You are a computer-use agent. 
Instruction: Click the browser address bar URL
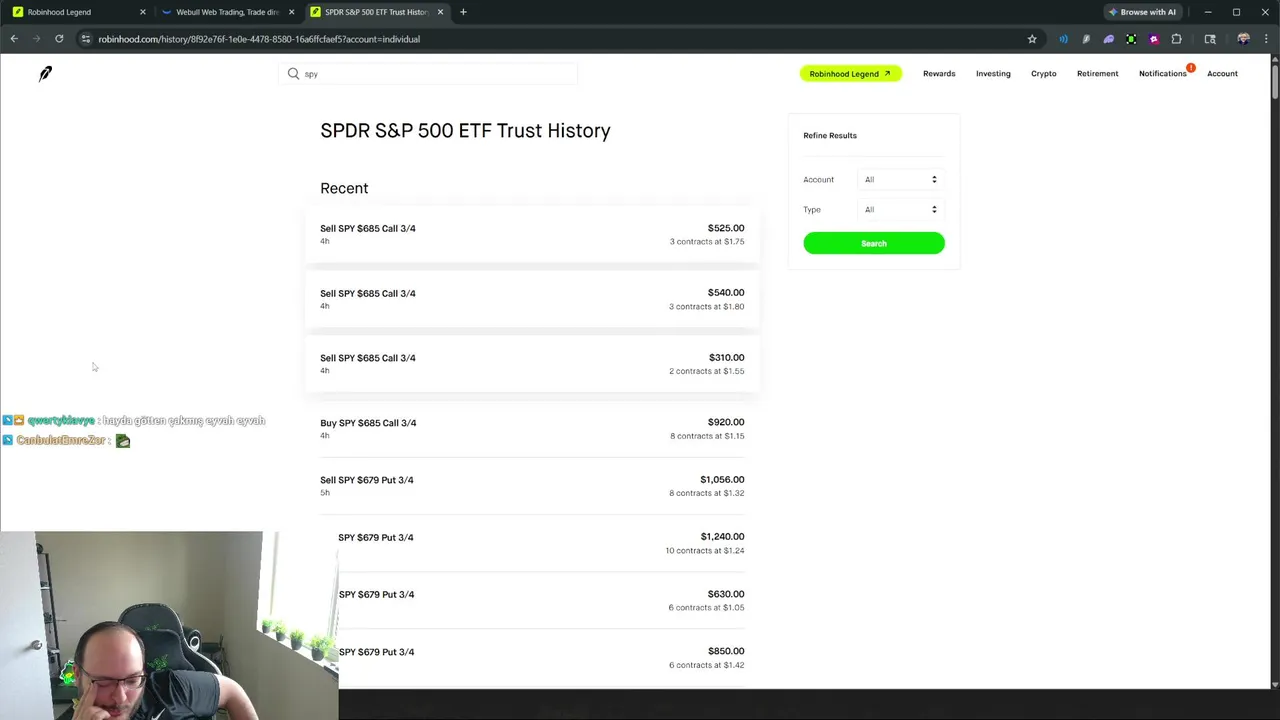259,39
